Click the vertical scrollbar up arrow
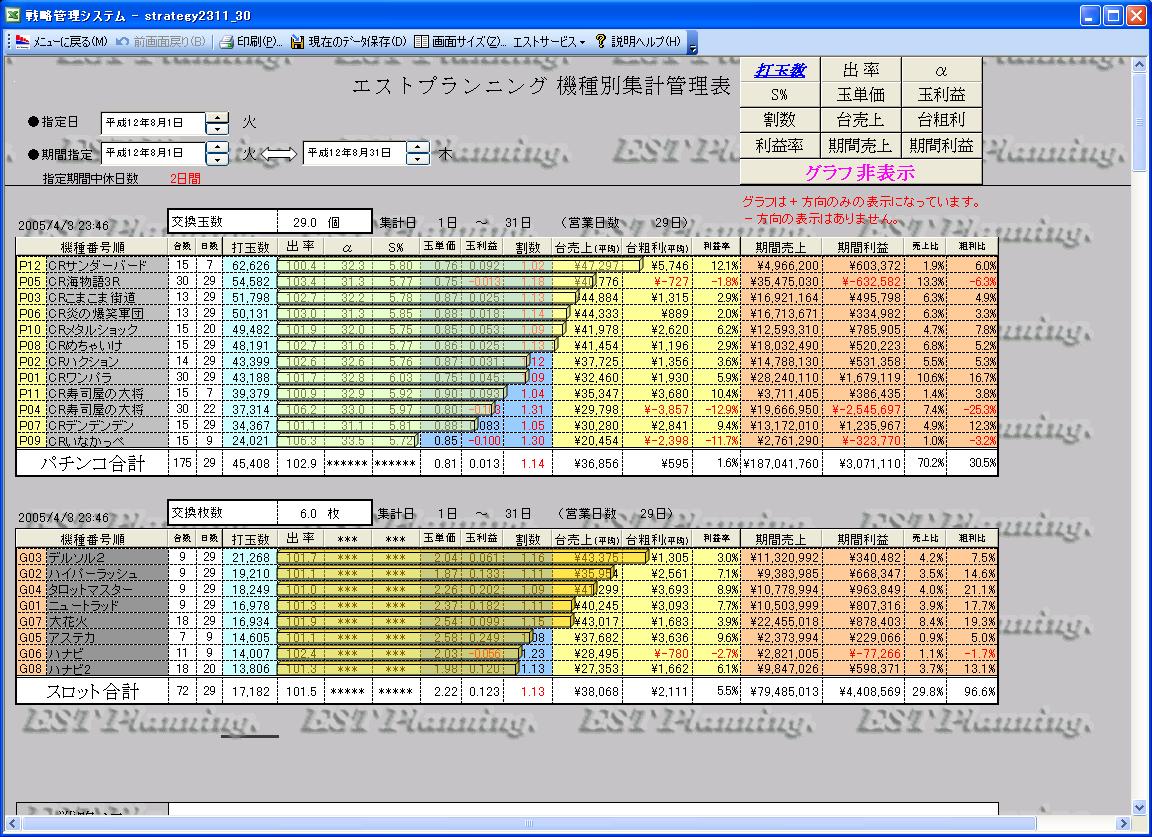This screenshot has width=1152, height=837. [1140, 64]
